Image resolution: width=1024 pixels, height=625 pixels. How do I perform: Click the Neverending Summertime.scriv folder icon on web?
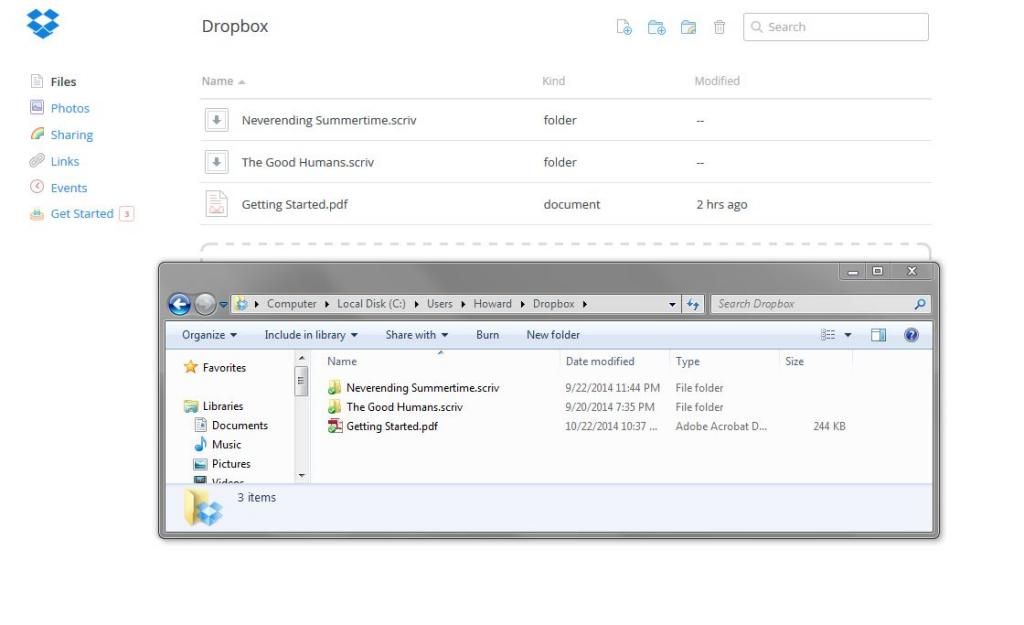coord(217,120)
